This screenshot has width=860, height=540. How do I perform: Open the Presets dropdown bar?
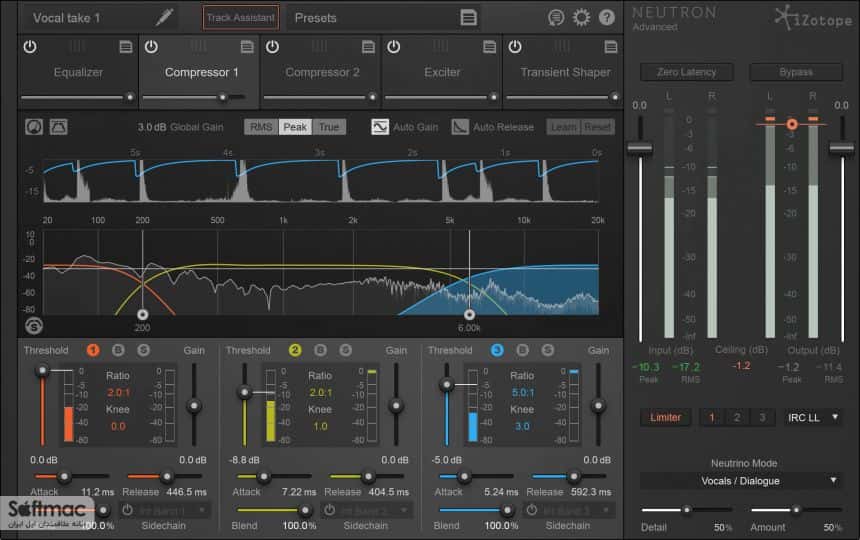click(384, 18)
